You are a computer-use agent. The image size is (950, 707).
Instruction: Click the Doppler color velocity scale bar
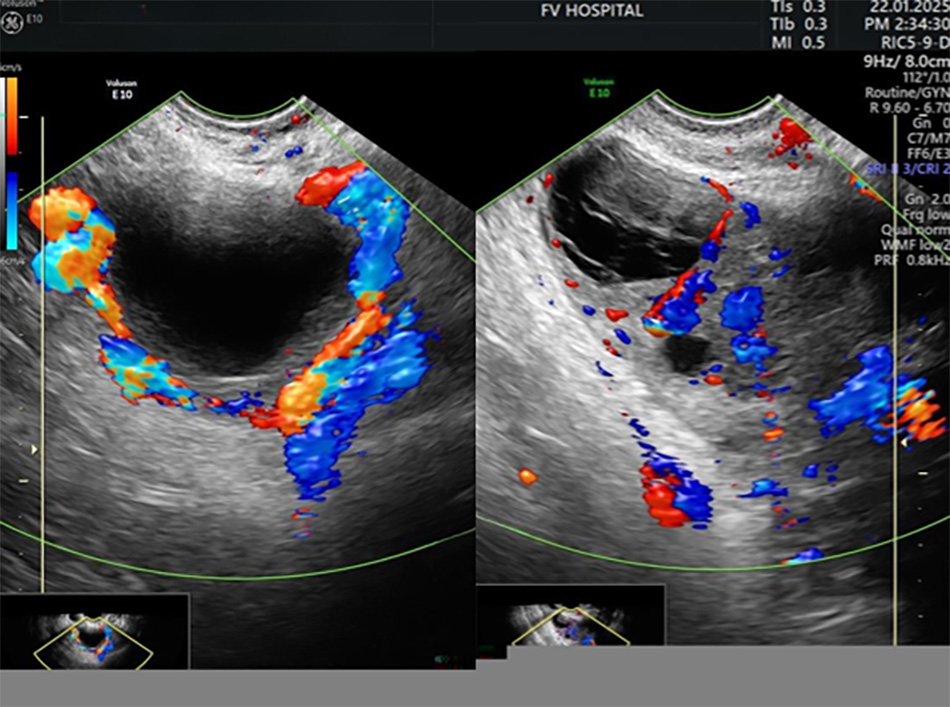(12, 177)
